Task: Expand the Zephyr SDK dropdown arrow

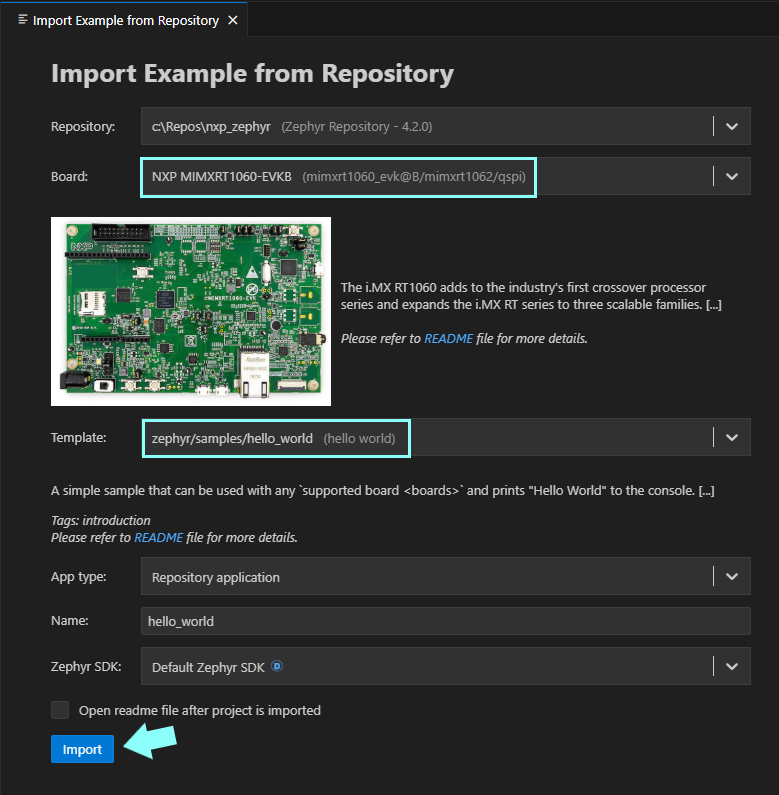Action: [x=732, y=666]
